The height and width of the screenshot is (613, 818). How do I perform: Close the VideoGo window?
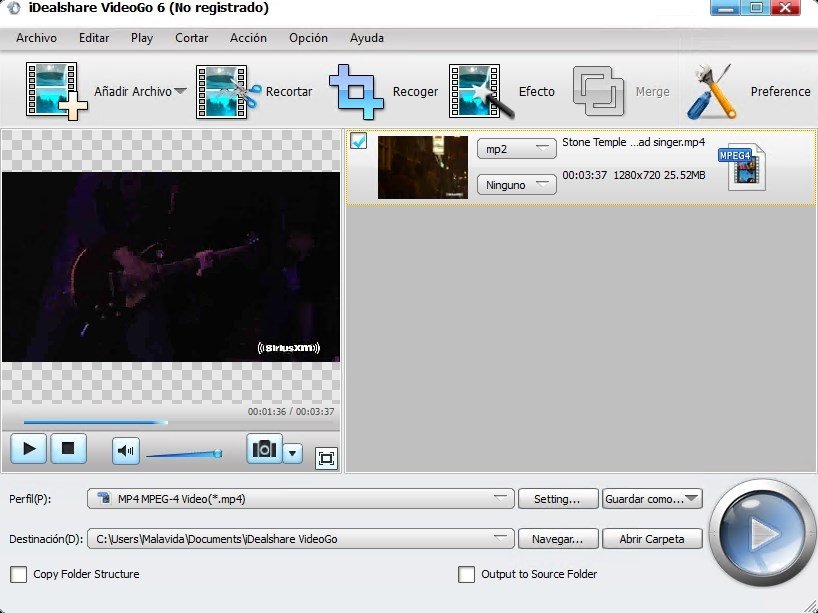(786, 8)
